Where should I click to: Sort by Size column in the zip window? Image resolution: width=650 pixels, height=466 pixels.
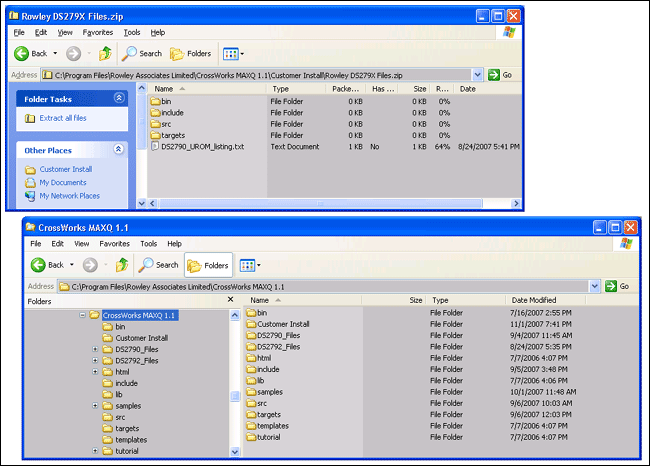(x=413, y=89)
